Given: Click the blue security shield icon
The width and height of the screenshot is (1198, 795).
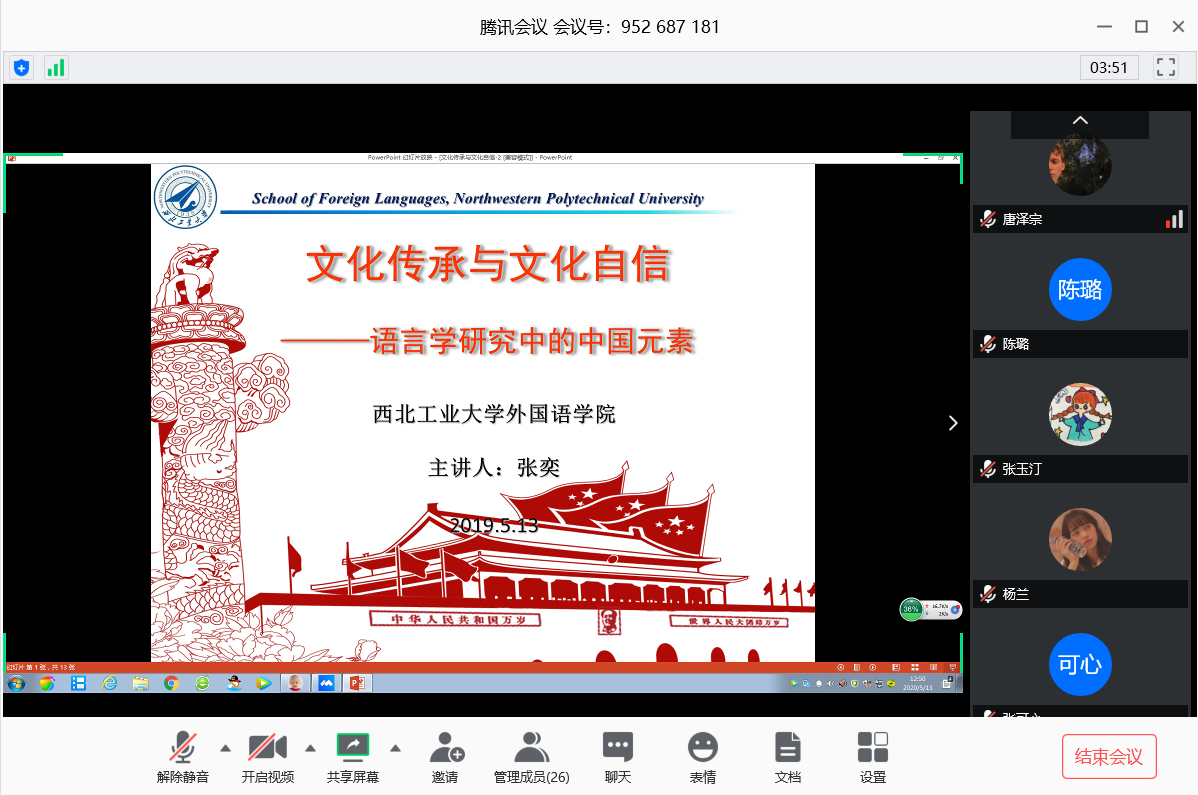Looking at the screenshot, I should [21, 68].
